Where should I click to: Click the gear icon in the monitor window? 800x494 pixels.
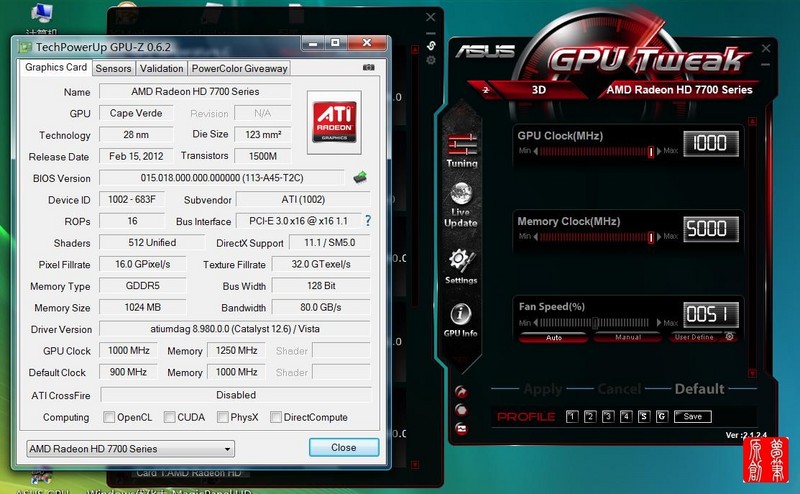pyautogui.click(x=431, y=60)
